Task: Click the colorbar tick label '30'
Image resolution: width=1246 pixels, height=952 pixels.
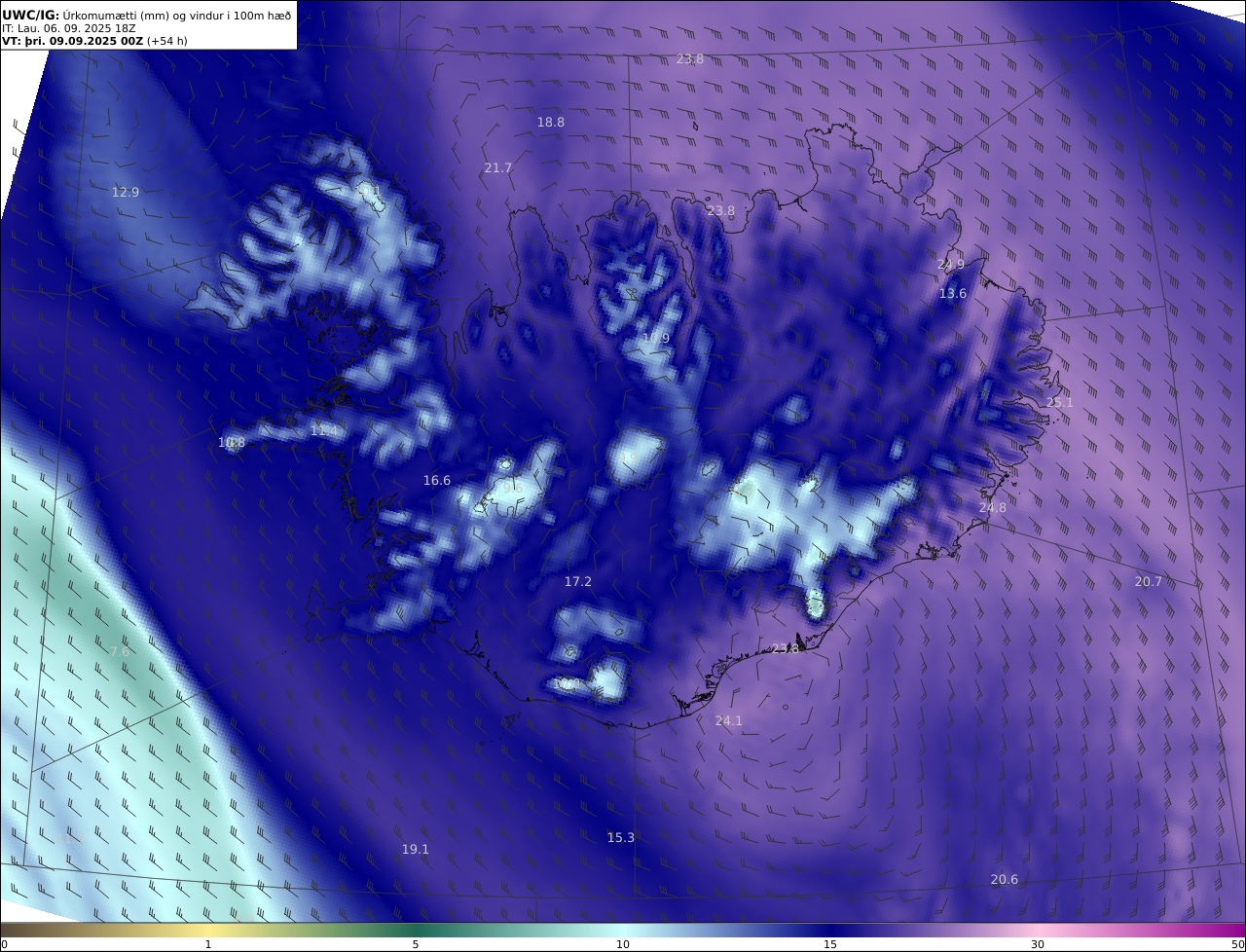Action: (x=1038, y=945)
